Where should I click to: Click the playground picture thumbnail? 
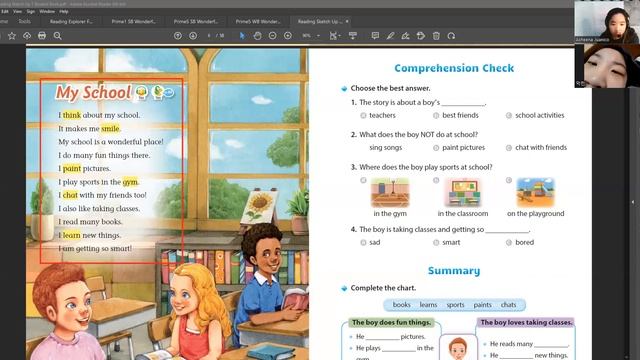pyautogui.click(x=536, y=193)
